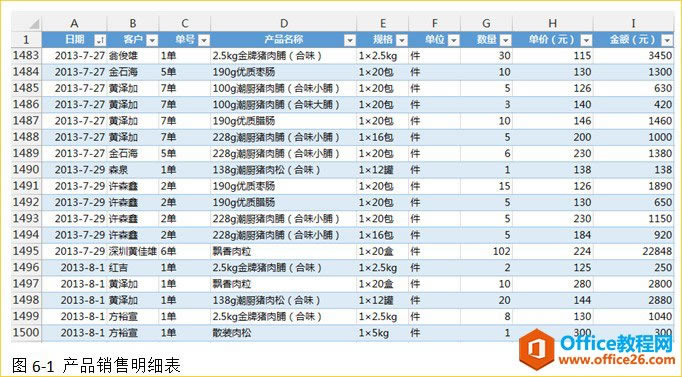Select row header 1486
This screenshot has height=377, width=682.
tap(26, 104)
